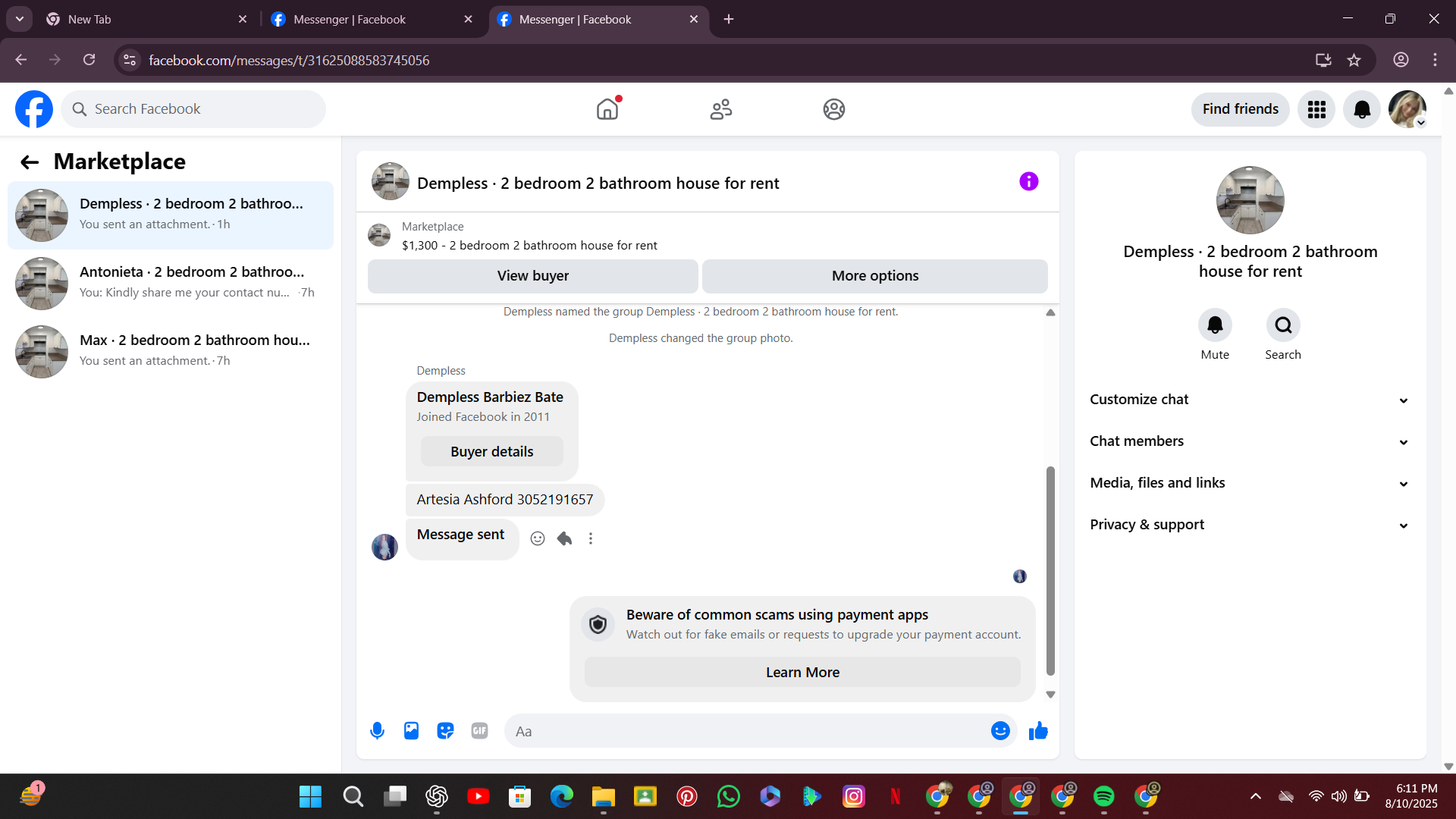
Task: Click the View buyer button
Action: coord(532,276)
